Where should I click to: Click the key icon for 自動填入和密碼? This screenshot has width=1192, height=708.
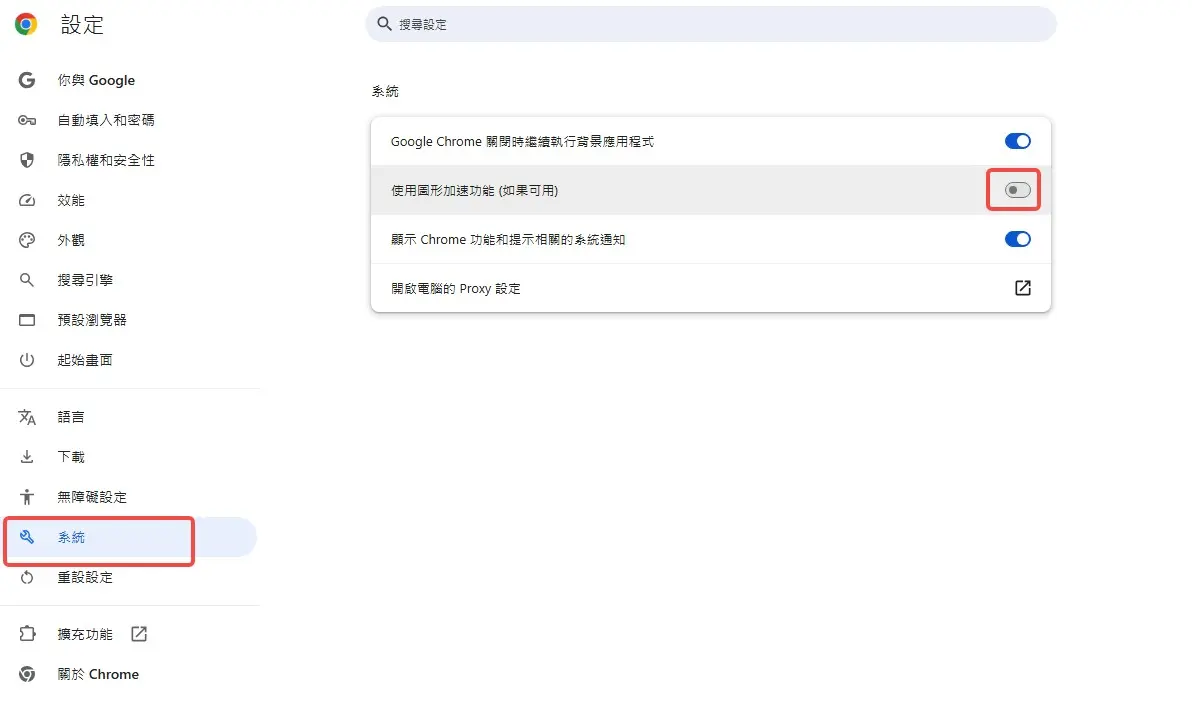27,120
